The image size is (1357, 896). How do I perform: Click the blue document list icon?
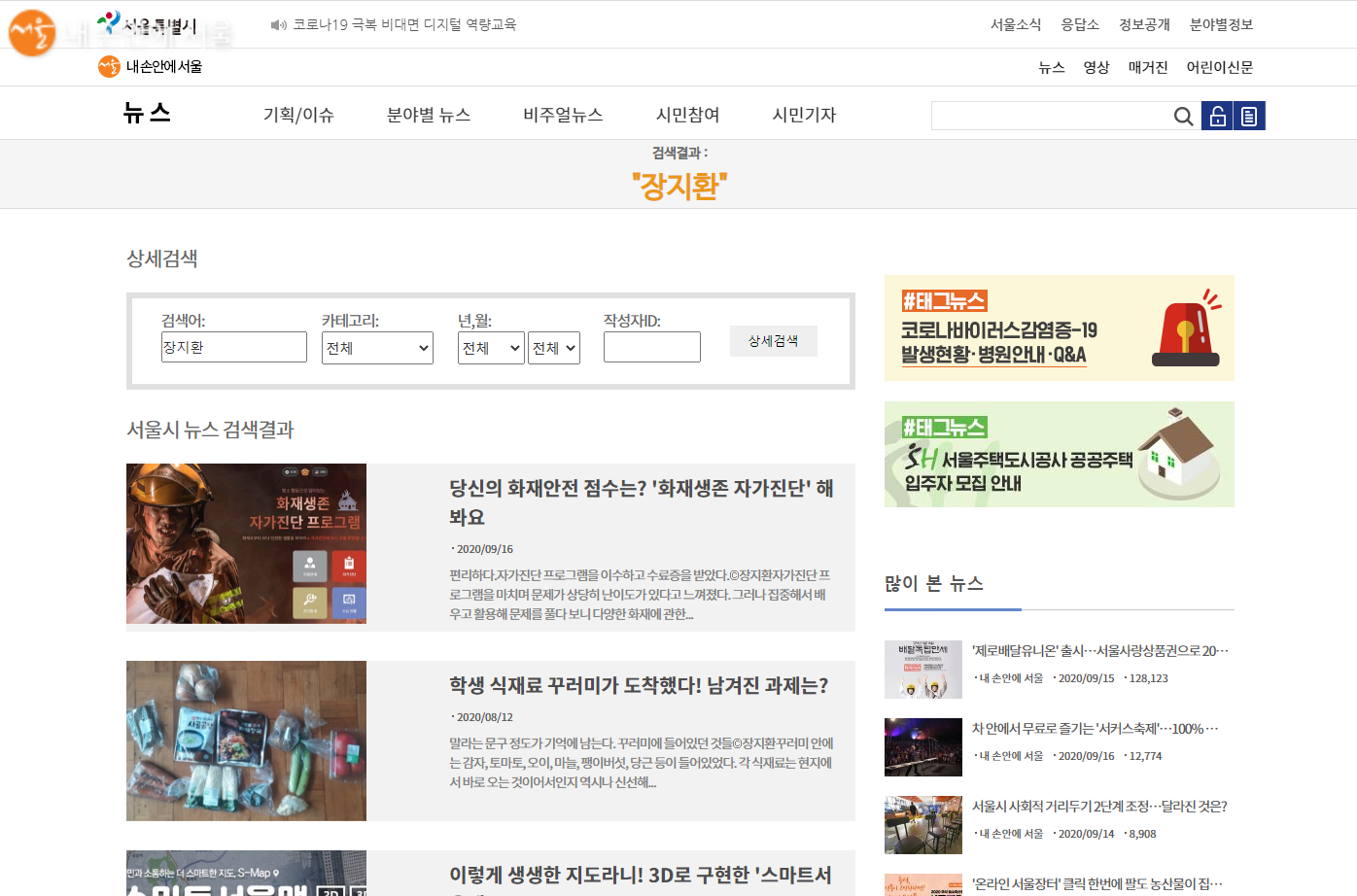click(x=1249, y=116)
